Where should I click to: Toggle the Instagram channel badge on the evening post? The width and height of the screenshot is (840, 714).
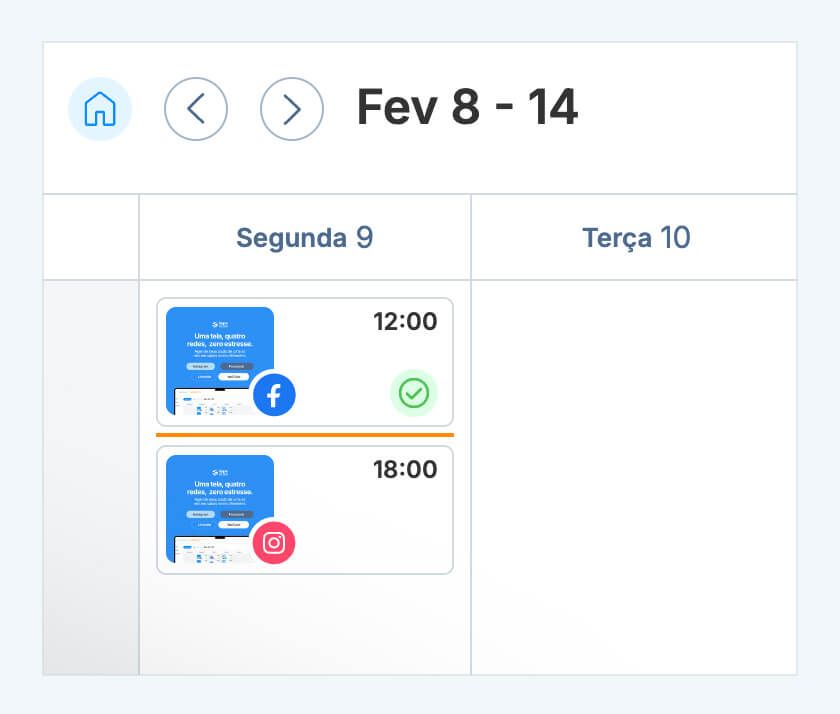pyautogui.click(x=274, y=543)
